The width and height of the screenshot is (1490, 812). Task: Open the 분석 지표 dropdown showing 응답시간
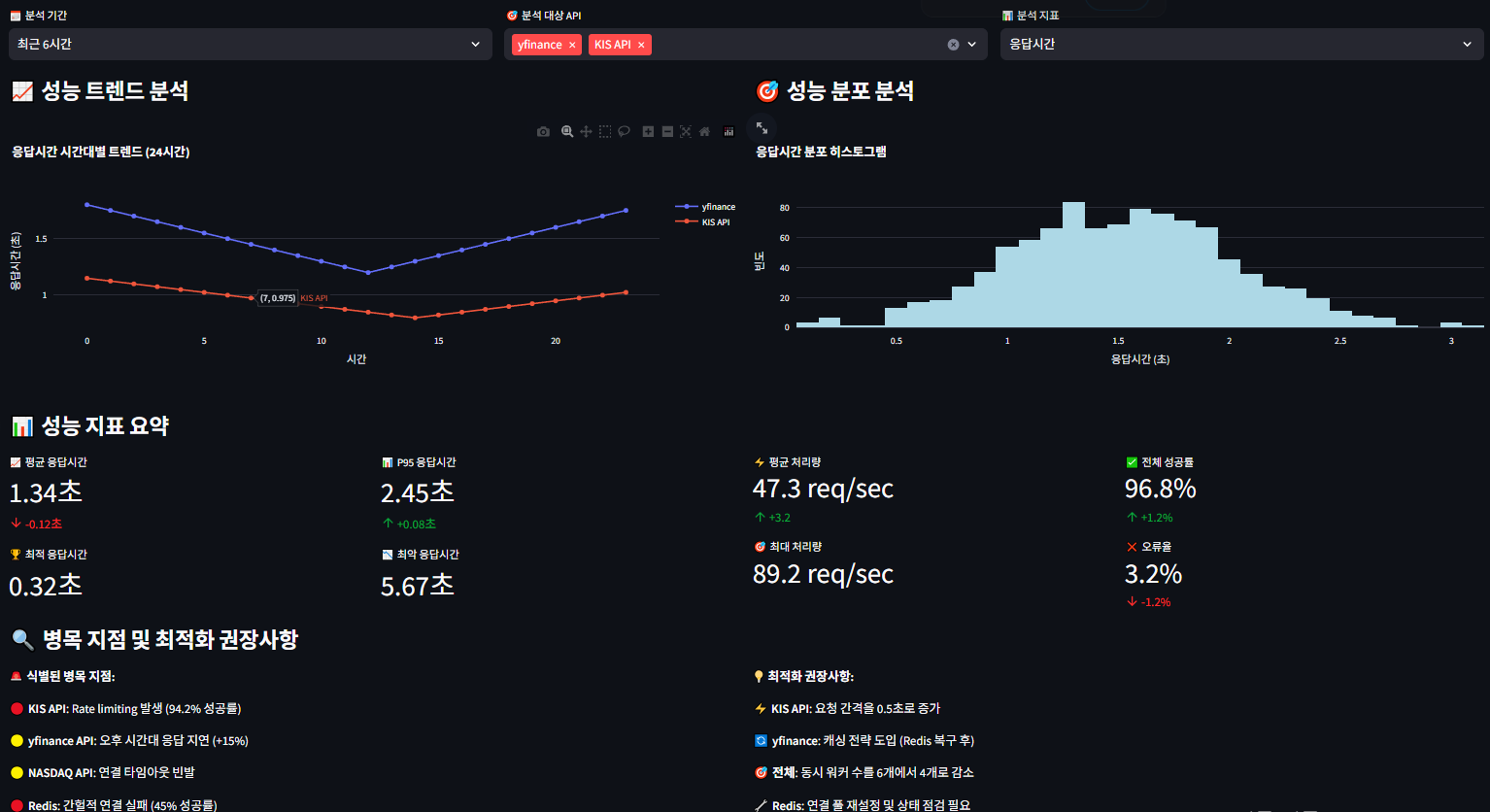pos(1240,45)
